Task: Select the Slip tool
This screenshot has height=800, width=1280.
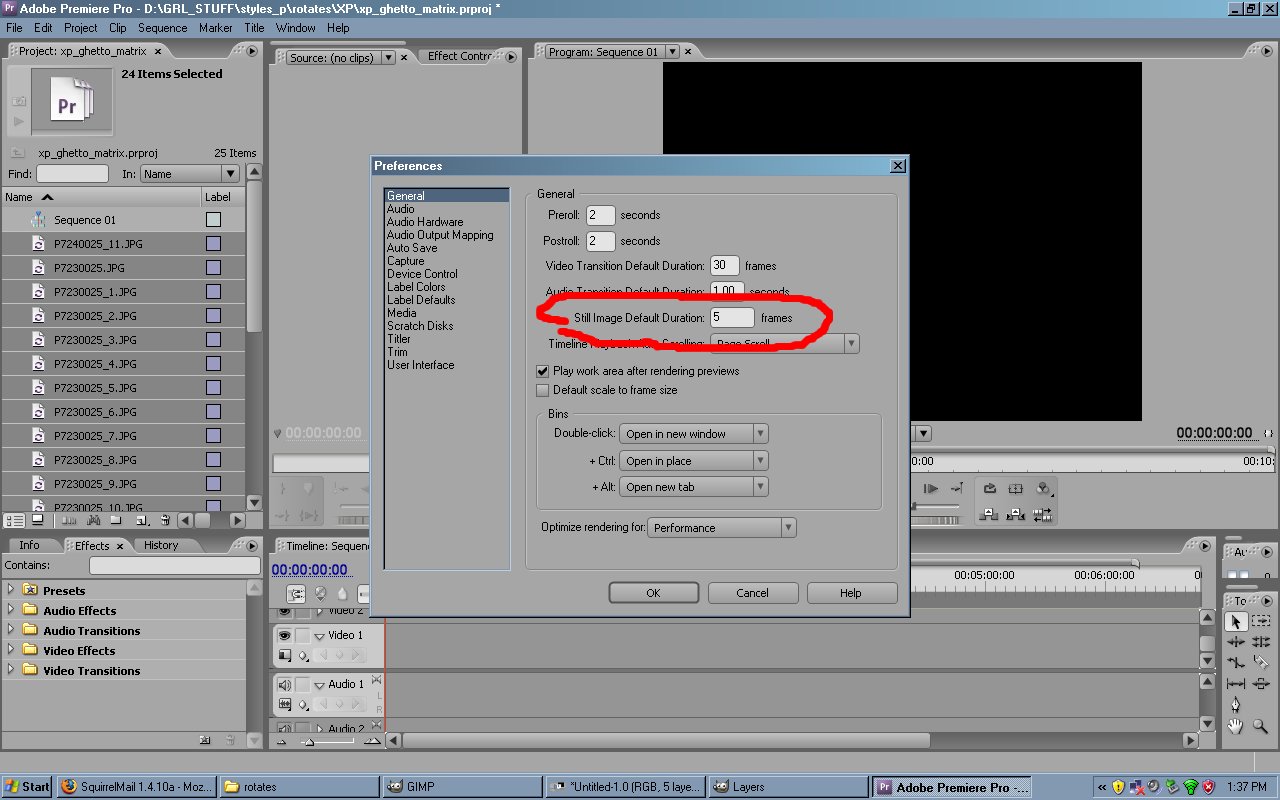Action: tap(1236, 684)
